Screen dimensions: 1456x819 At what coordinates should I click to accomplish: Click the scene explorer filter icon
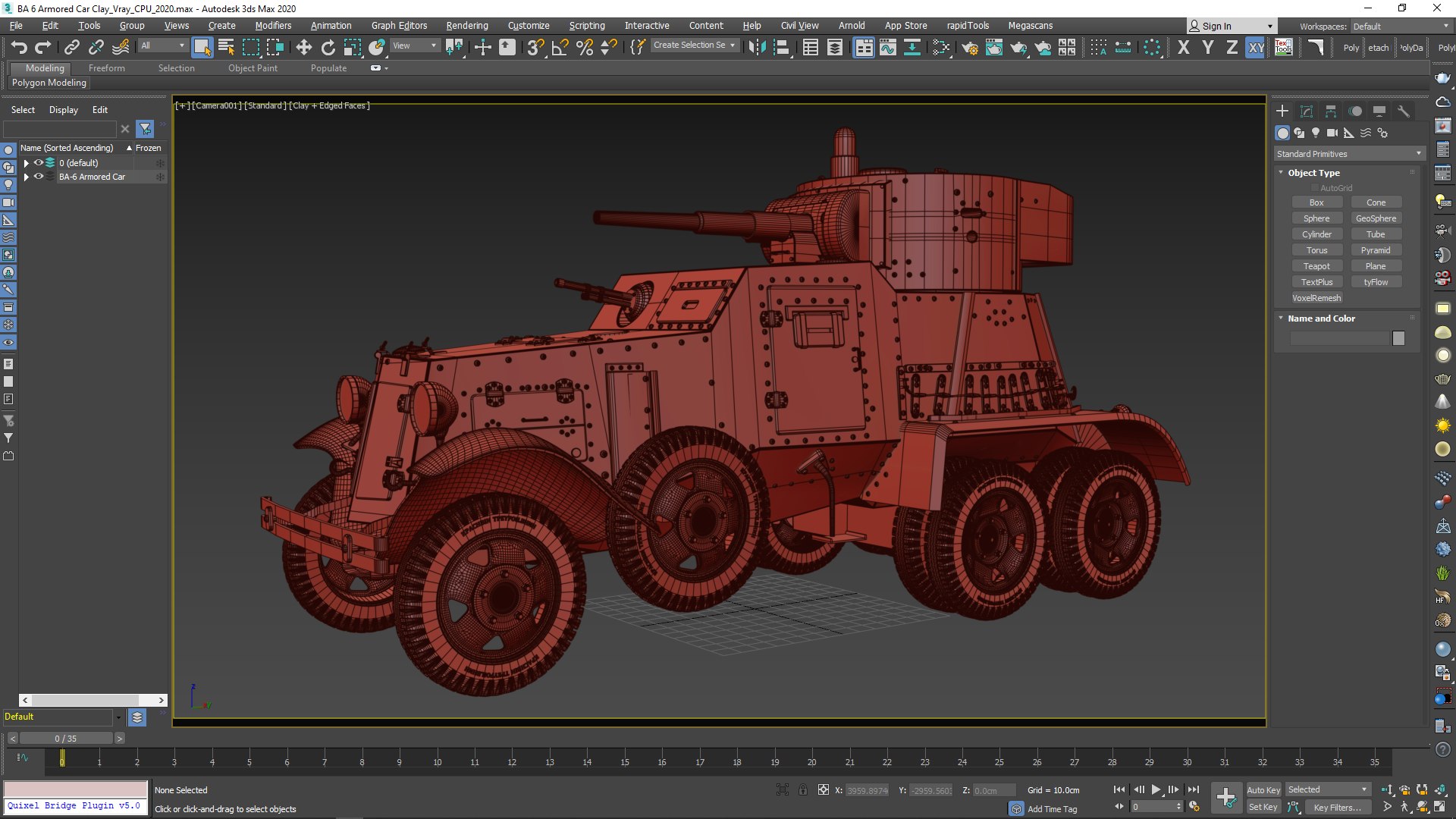pos(145,129)
